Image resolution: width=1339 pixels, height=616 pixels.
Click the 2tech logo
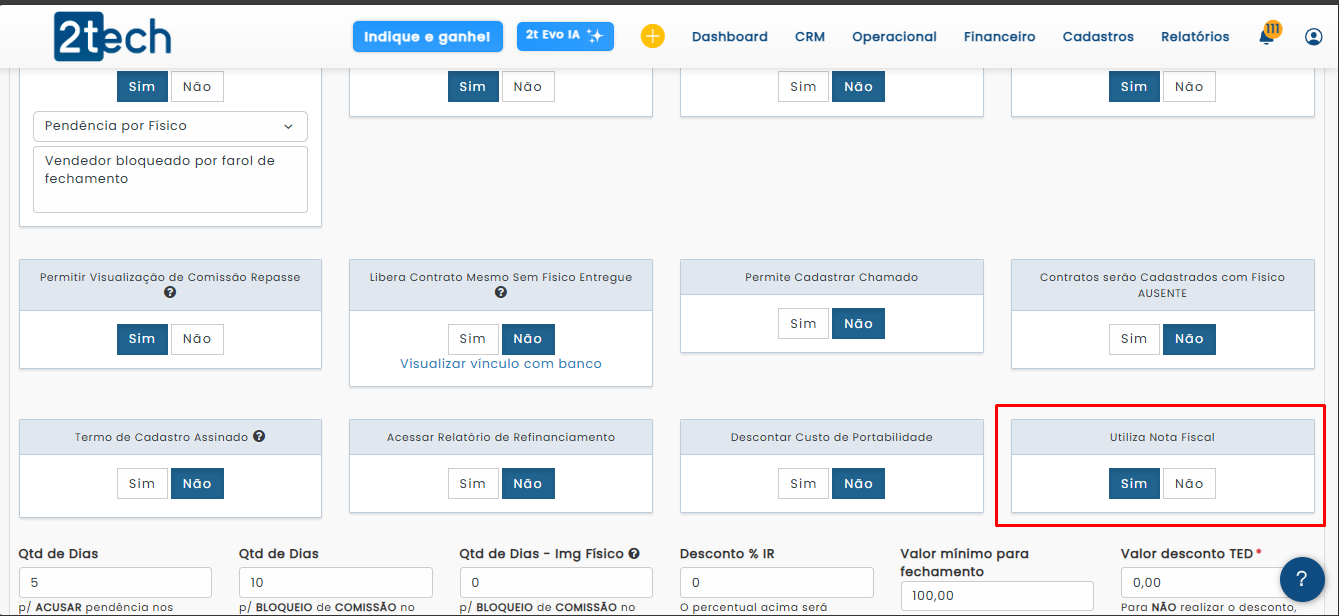click(x=112, y=37)
